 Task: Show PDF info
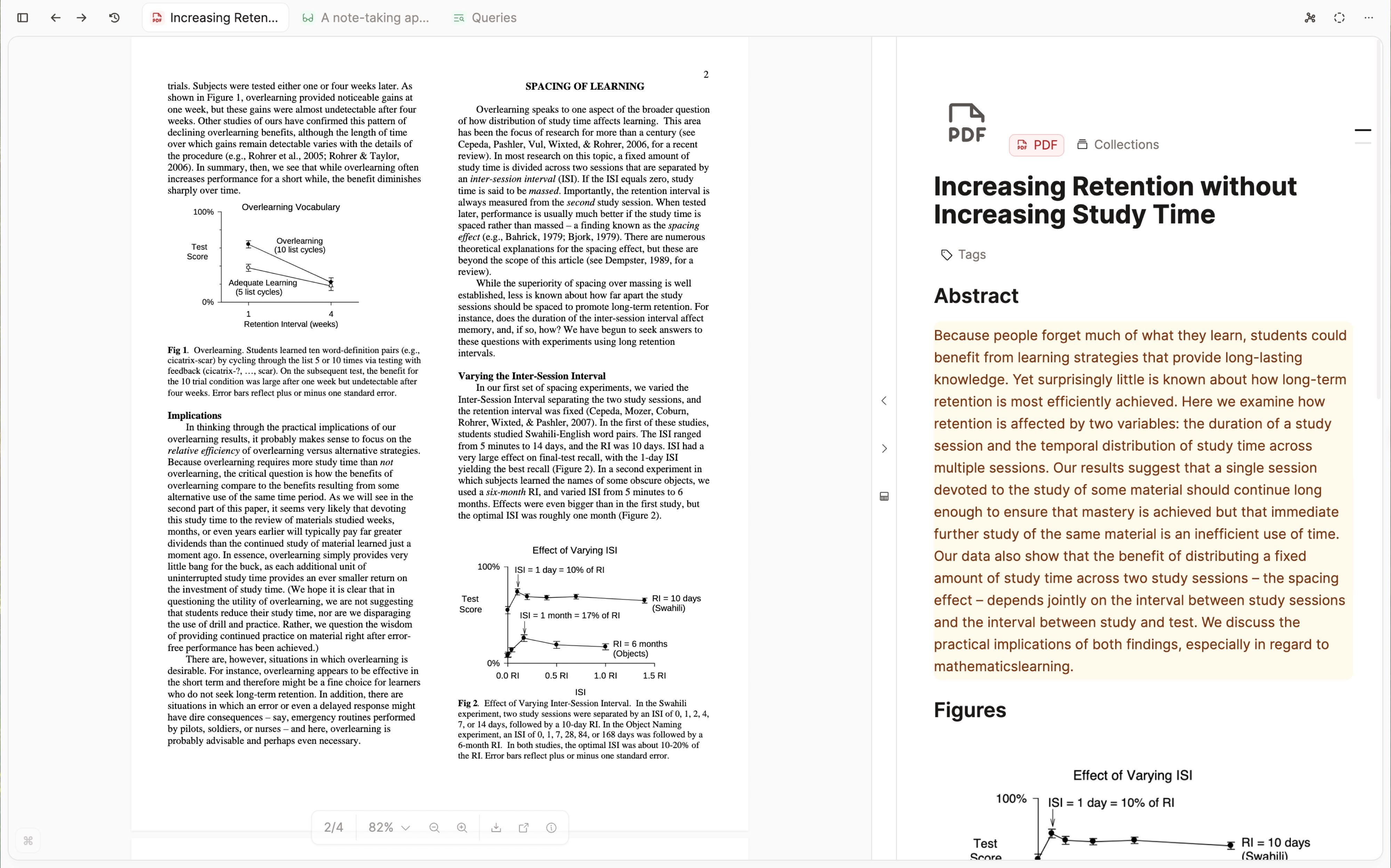coord(551,827)
